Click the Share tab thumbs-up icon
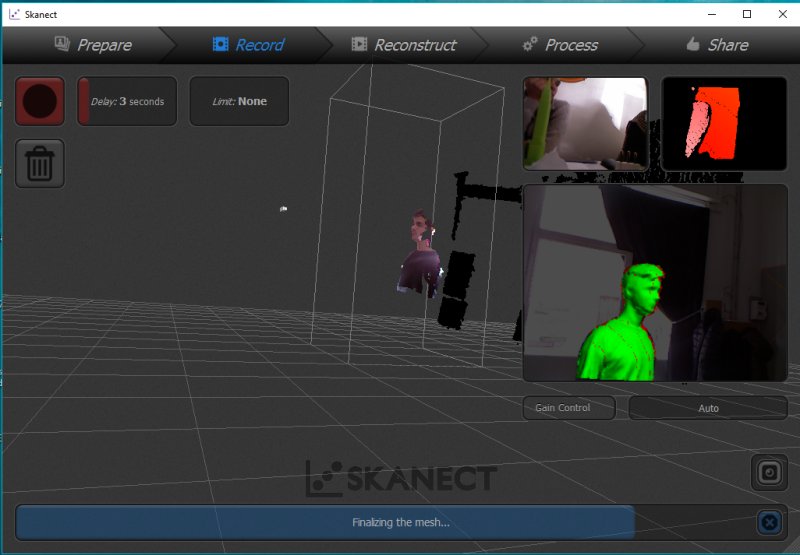Viewport: 800px width, 555px height. click(x=693, y=44)
